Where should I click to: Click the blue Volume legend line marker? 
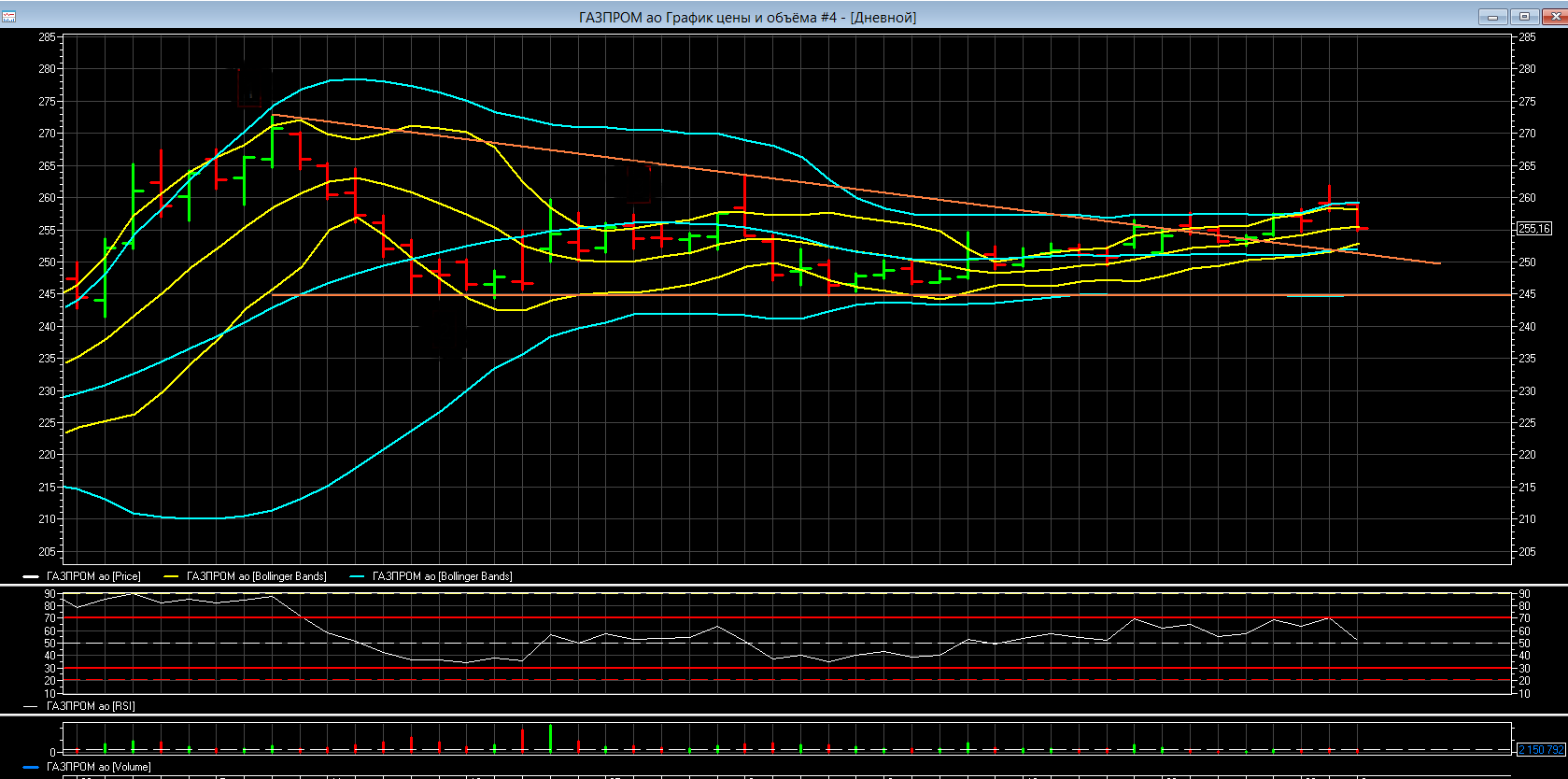click(x=31, y=768)
